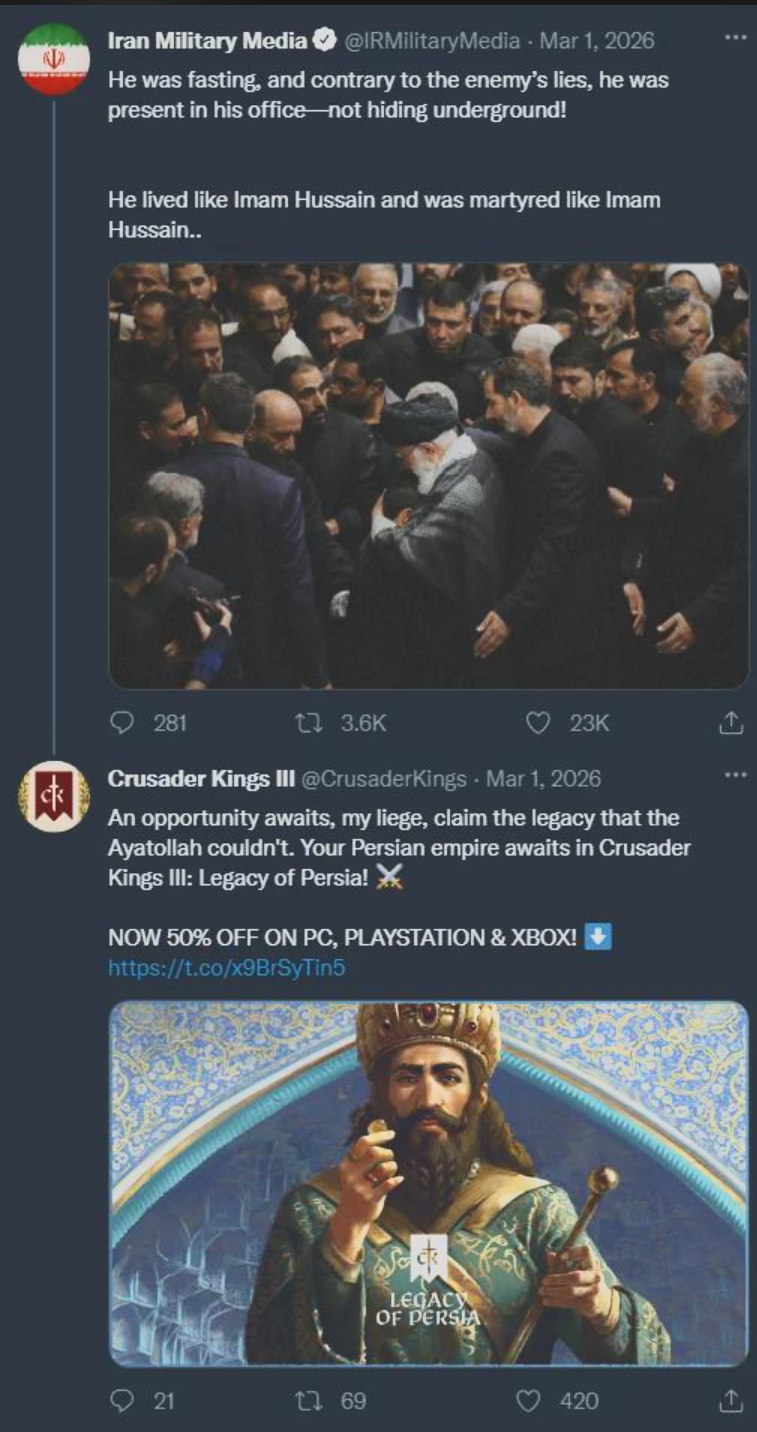Viewport: 757px width, 1432px height.
Task: Share the Iran Military Media tweet
Action: pyautogui.click(x=732, y=723)
